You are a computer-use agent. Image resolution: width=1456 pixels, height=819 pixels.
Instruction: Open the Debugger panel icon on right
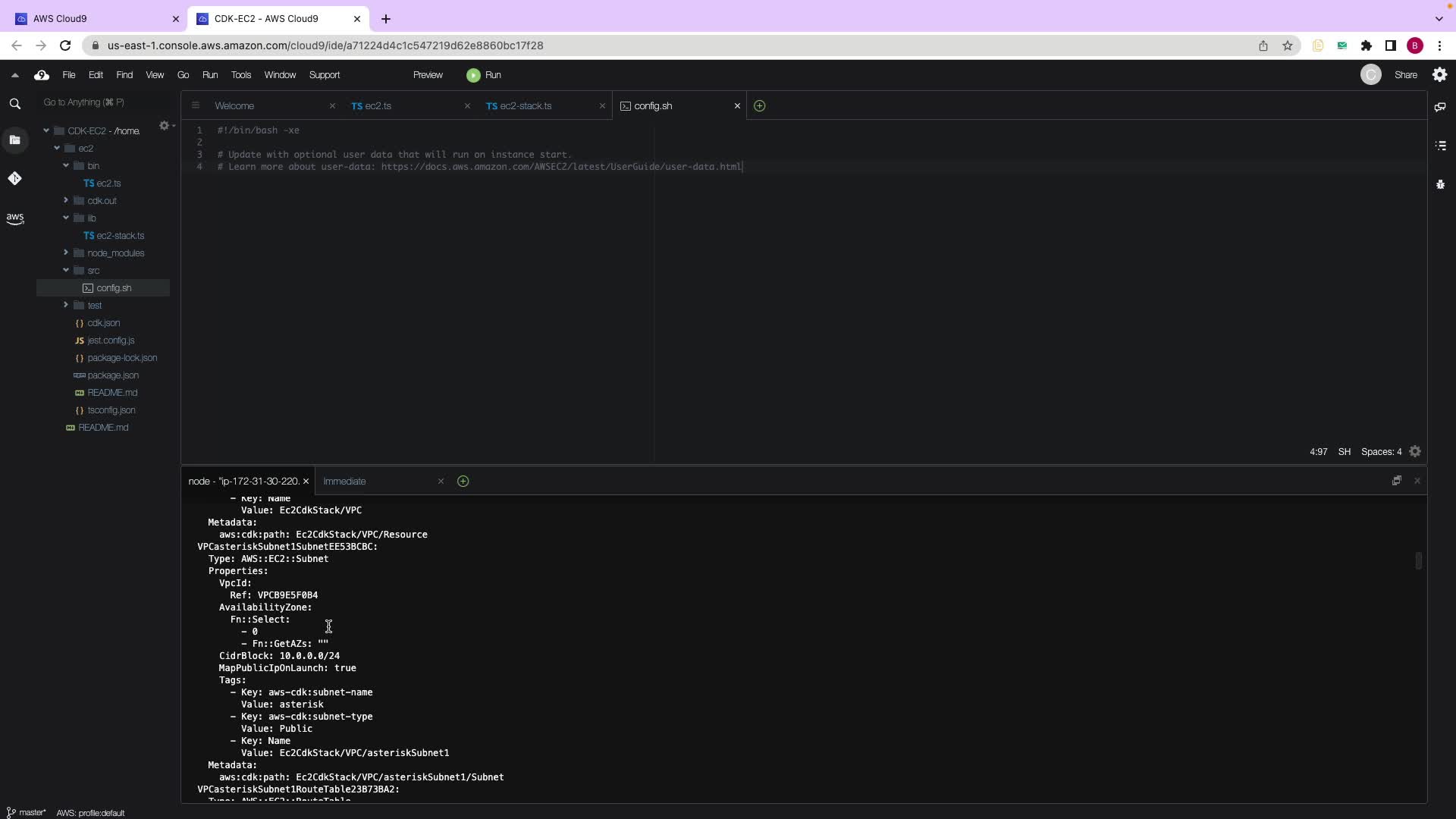[x=1440, y=184]
